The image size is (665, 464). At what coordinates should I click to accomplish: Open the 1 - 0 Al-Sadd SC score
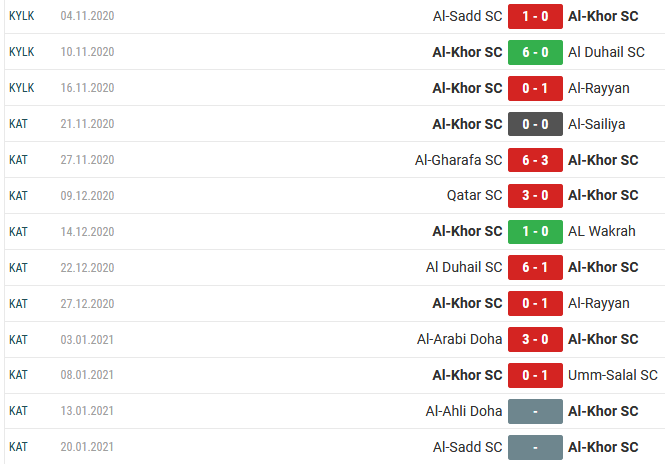click(x=535, y=16)
